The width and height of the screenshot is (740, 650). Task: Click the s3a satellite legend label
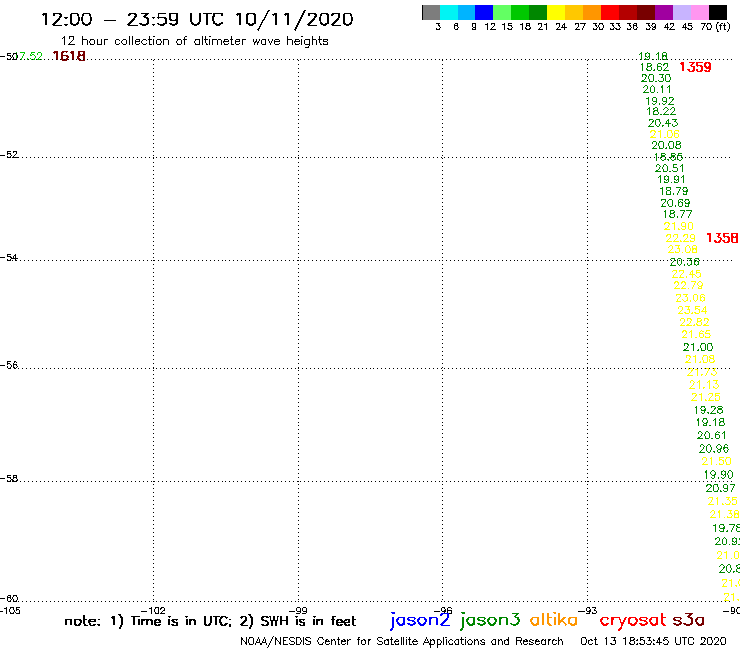688,621
